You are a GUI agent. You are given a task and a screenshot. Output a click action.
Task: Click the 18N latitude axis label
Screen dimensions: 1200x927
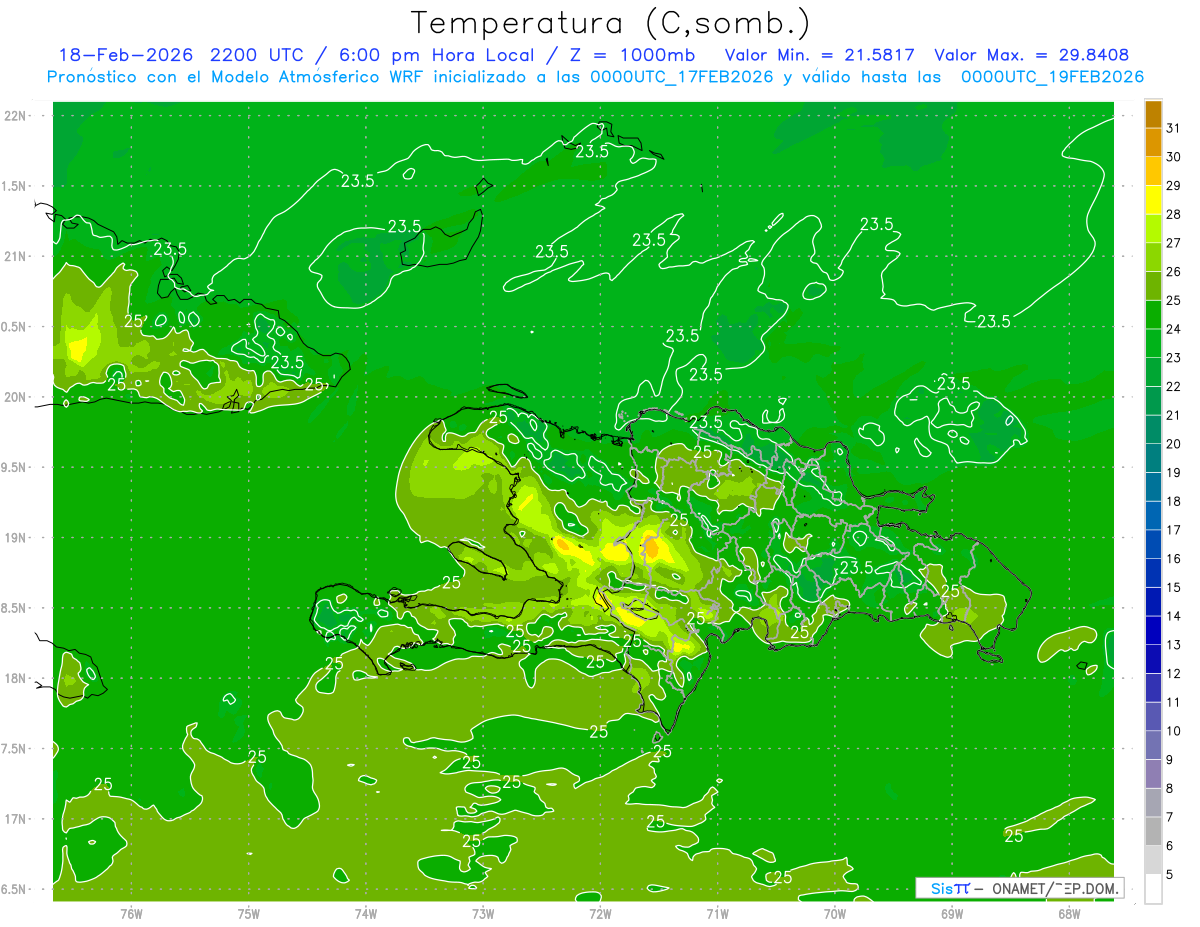(x=14, y=678)
